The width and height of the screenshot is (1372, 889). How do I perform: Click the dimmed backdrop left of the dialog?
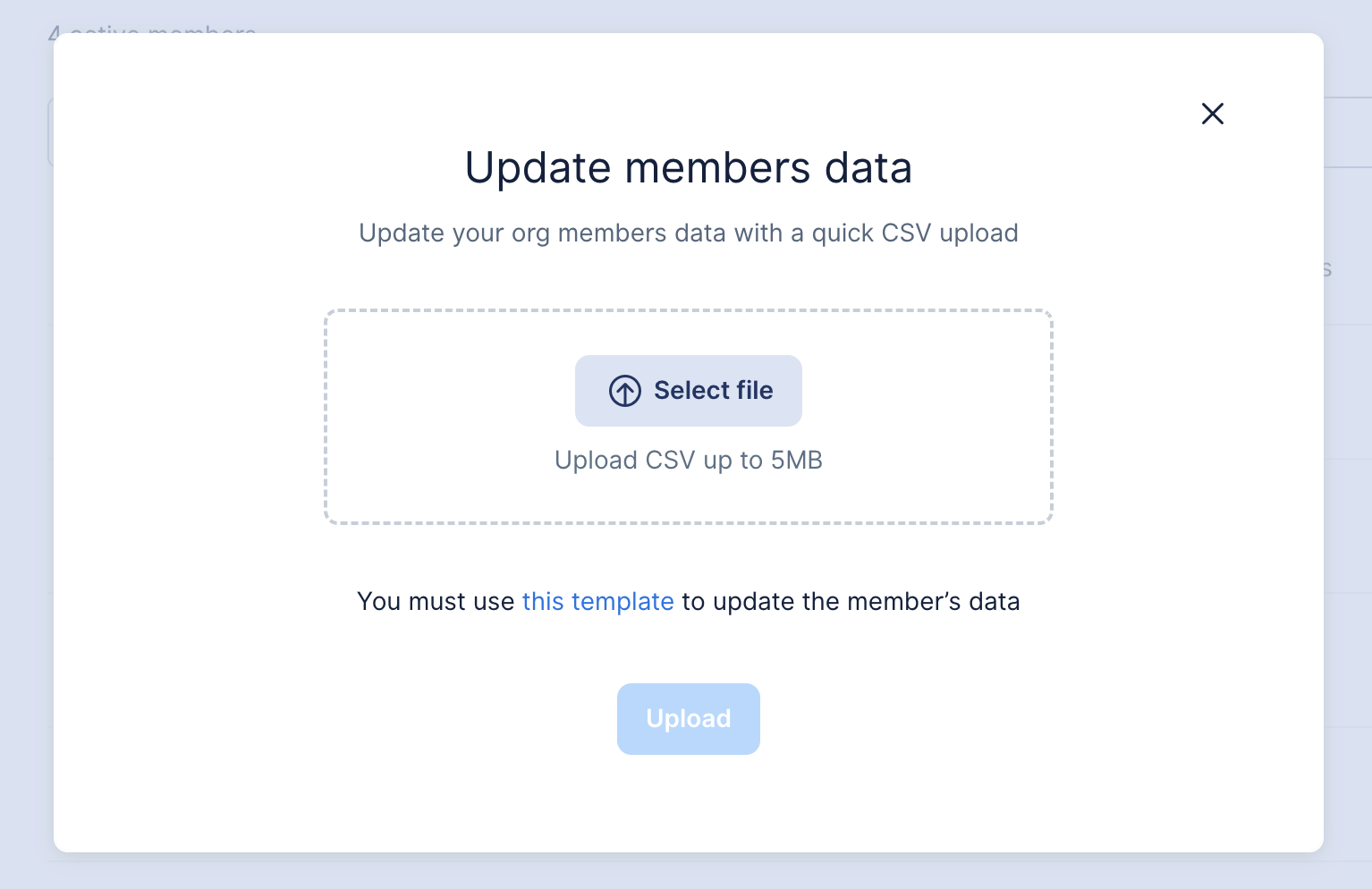pos(25,447)
